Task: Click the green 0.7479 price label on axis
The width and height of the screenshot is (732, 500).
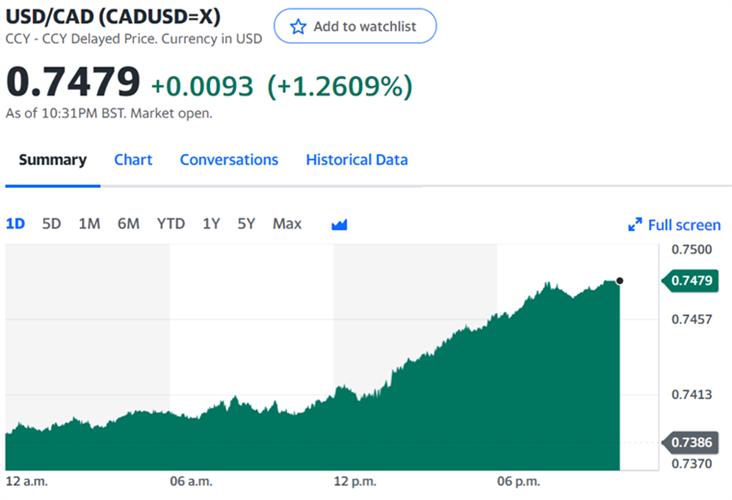Action: [x=693, y=282]
